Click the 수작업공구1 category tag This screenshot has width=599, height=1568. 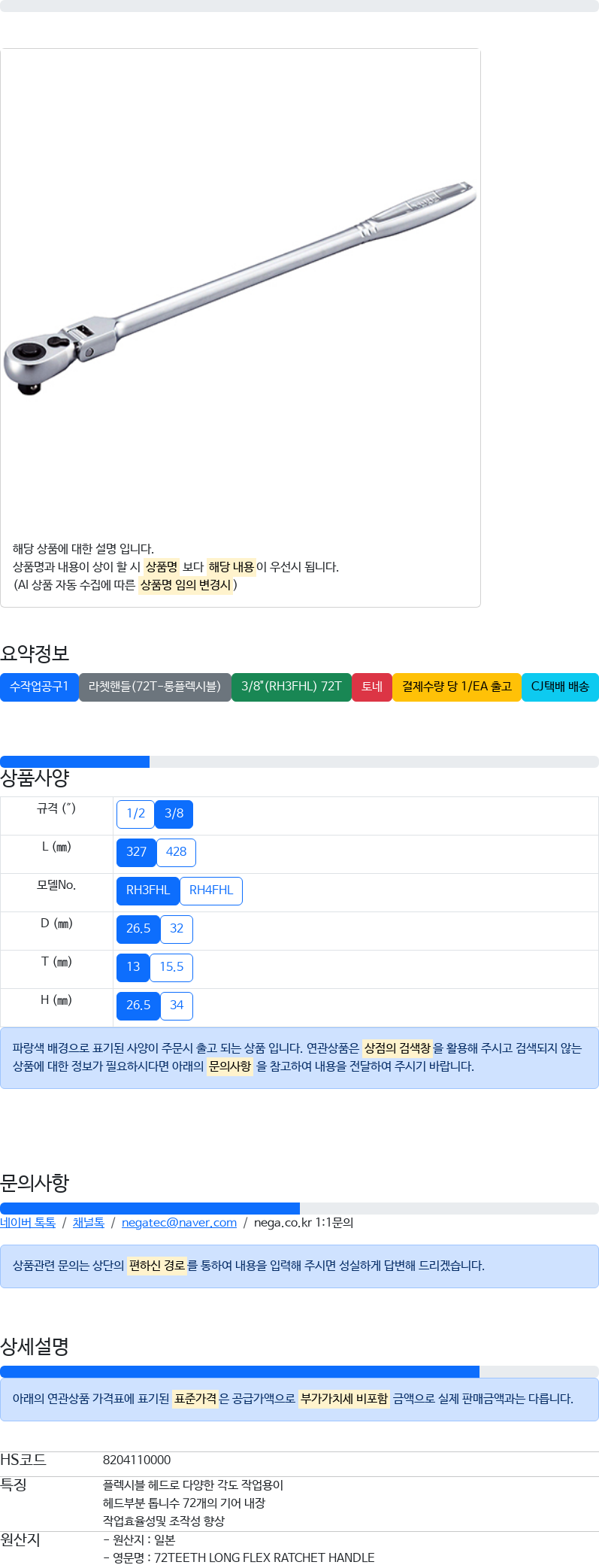coord(39,687)
